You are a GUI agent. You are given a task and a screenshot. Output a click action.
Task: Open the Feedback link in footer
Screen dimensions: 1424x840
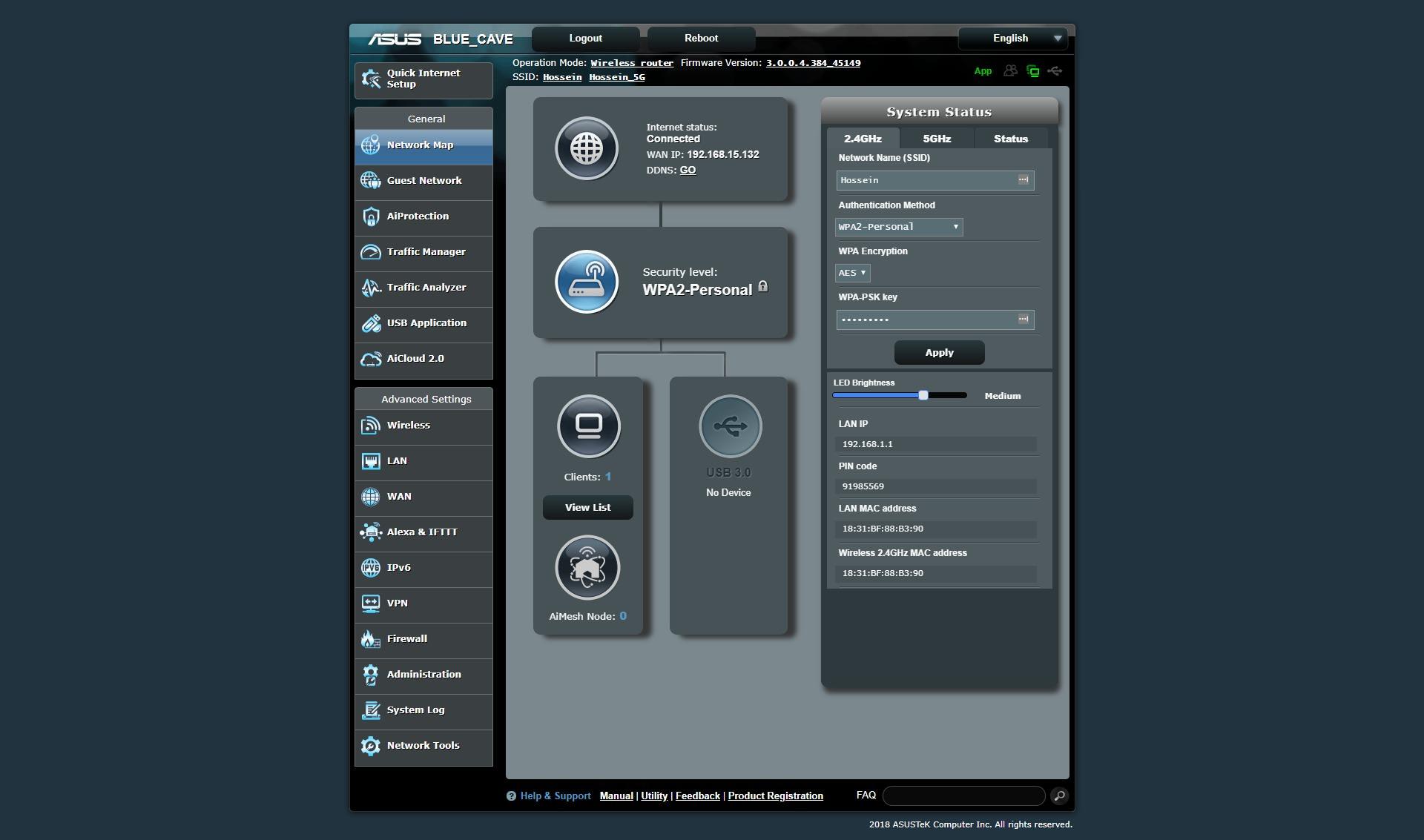pos(697,796)
